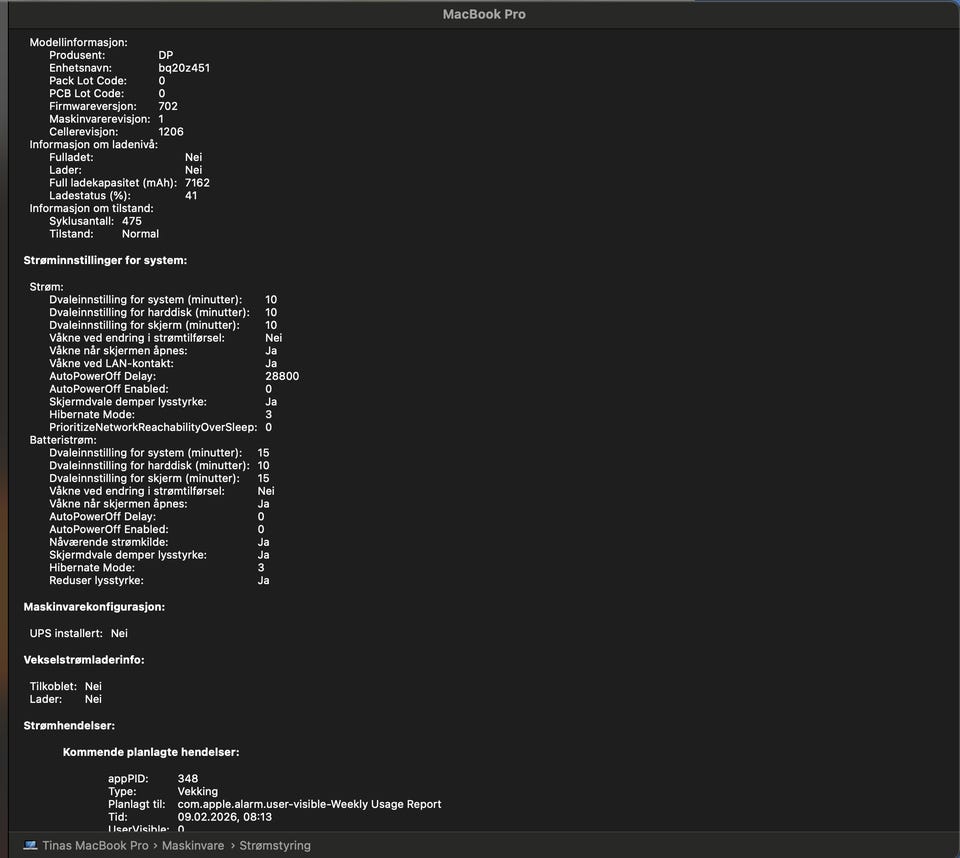Click PrioritizeNetworkReachabilityOverSleep label
This screenshot has height=858, width=960.
point(153,427)
